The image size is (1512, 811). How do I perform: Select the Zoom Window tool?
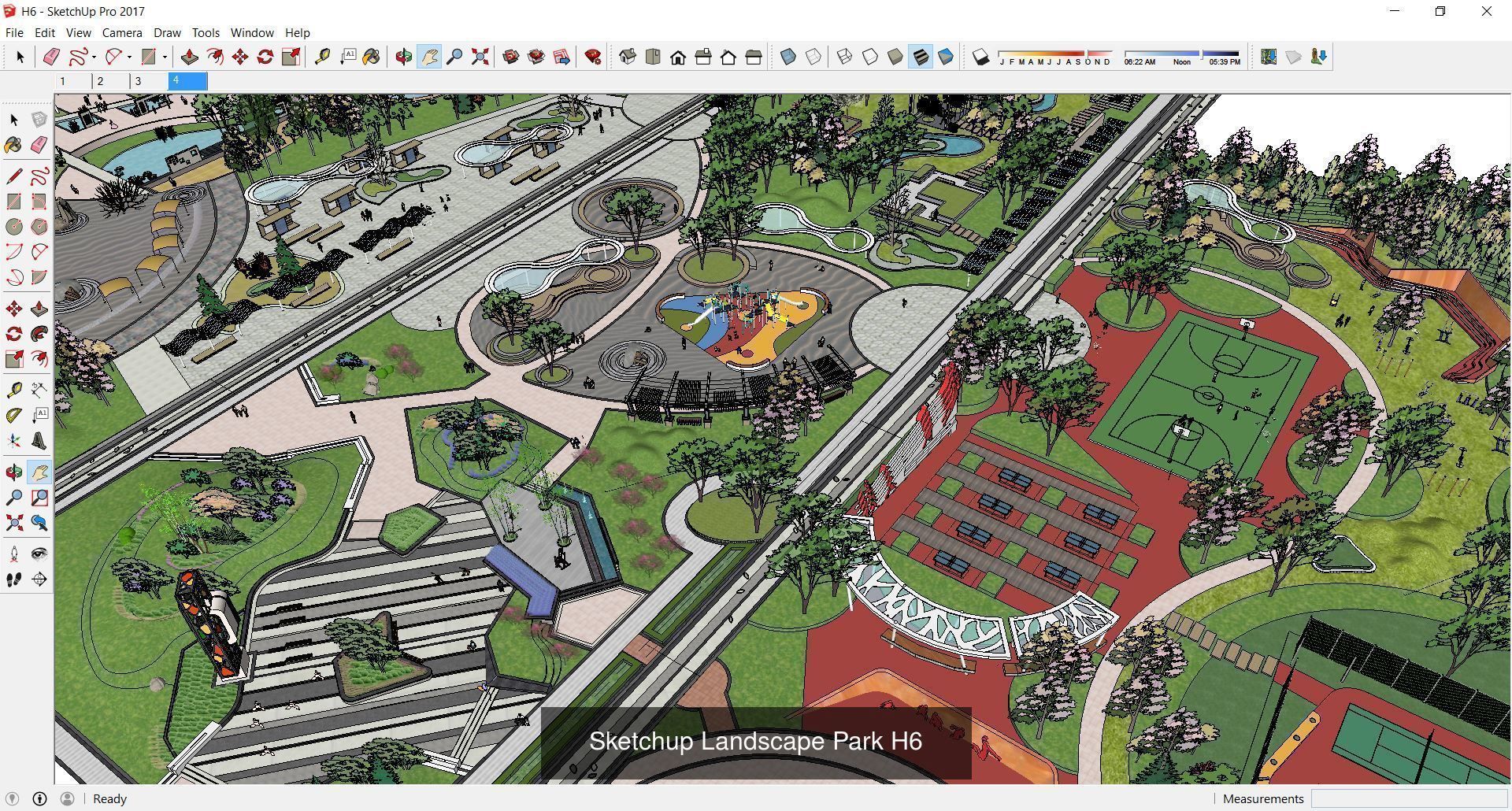(x=39, y=498)
